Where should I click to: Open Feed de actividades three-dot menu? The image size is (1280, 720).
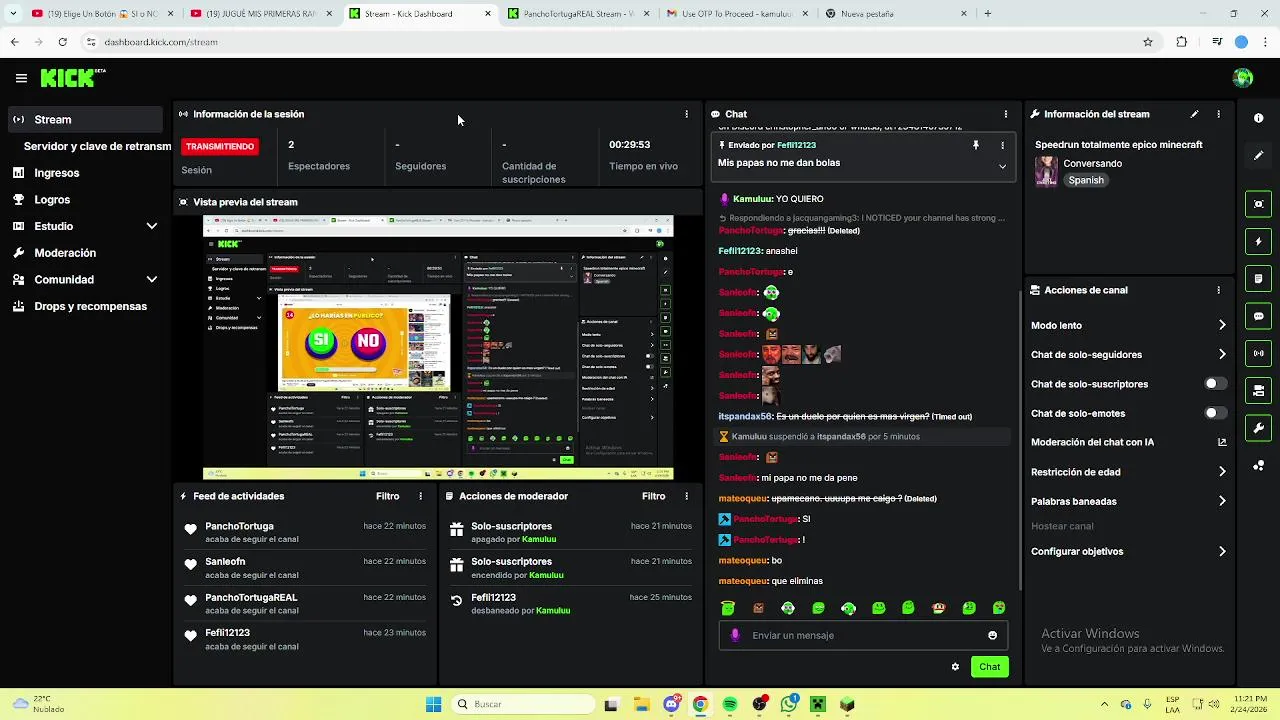[x=420, y=496]
